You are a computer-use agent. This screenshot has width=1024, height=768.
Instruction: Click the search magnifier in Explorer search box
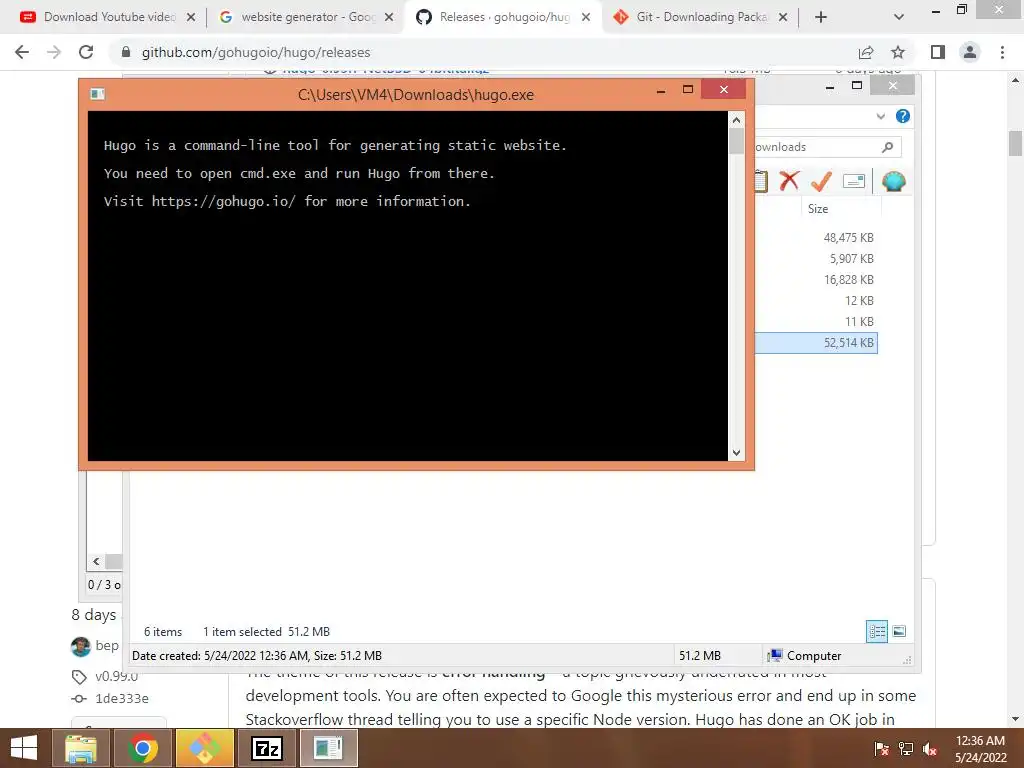(888, 147)
